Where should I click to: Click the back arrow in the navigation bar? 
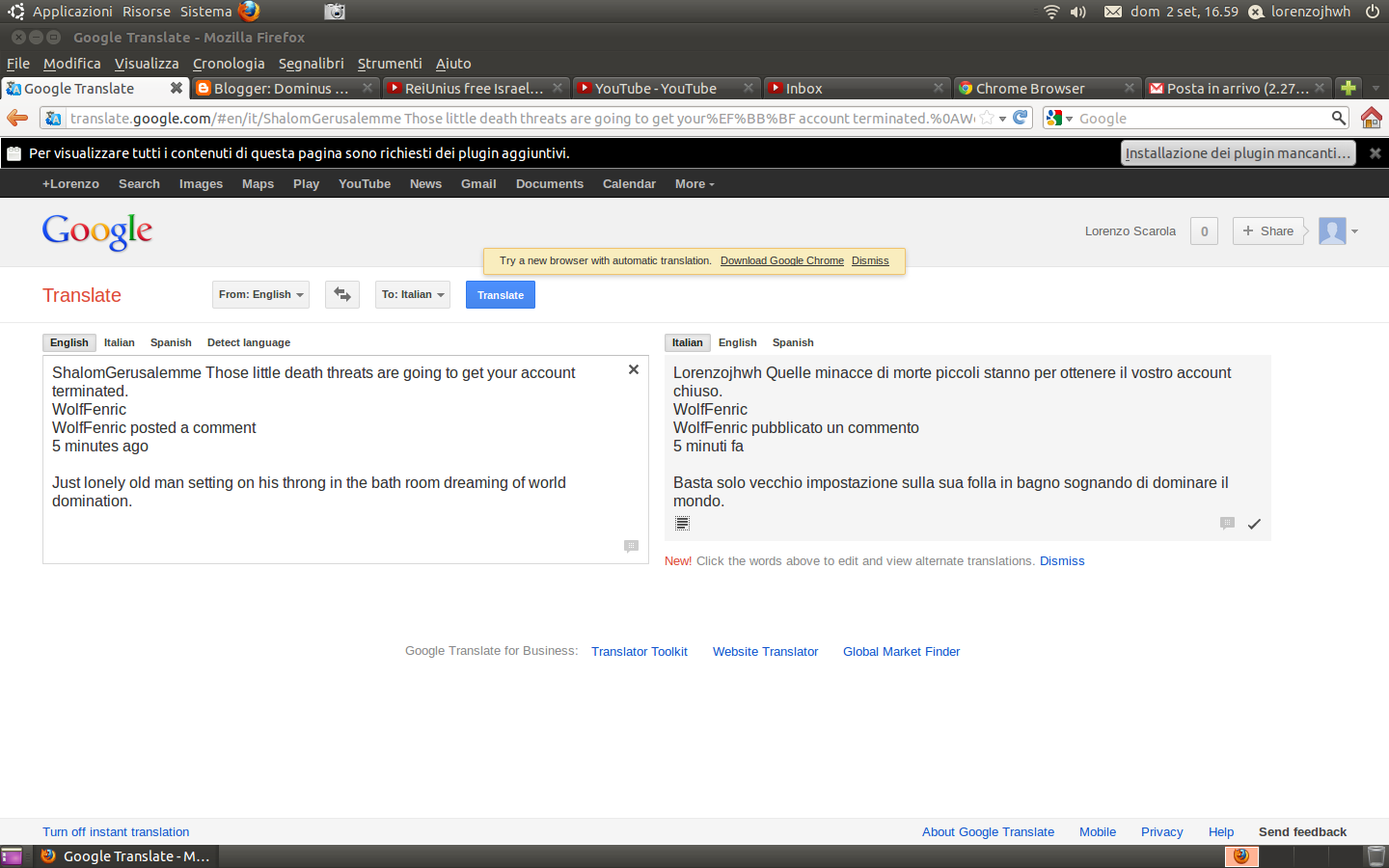tap(17, 118)
